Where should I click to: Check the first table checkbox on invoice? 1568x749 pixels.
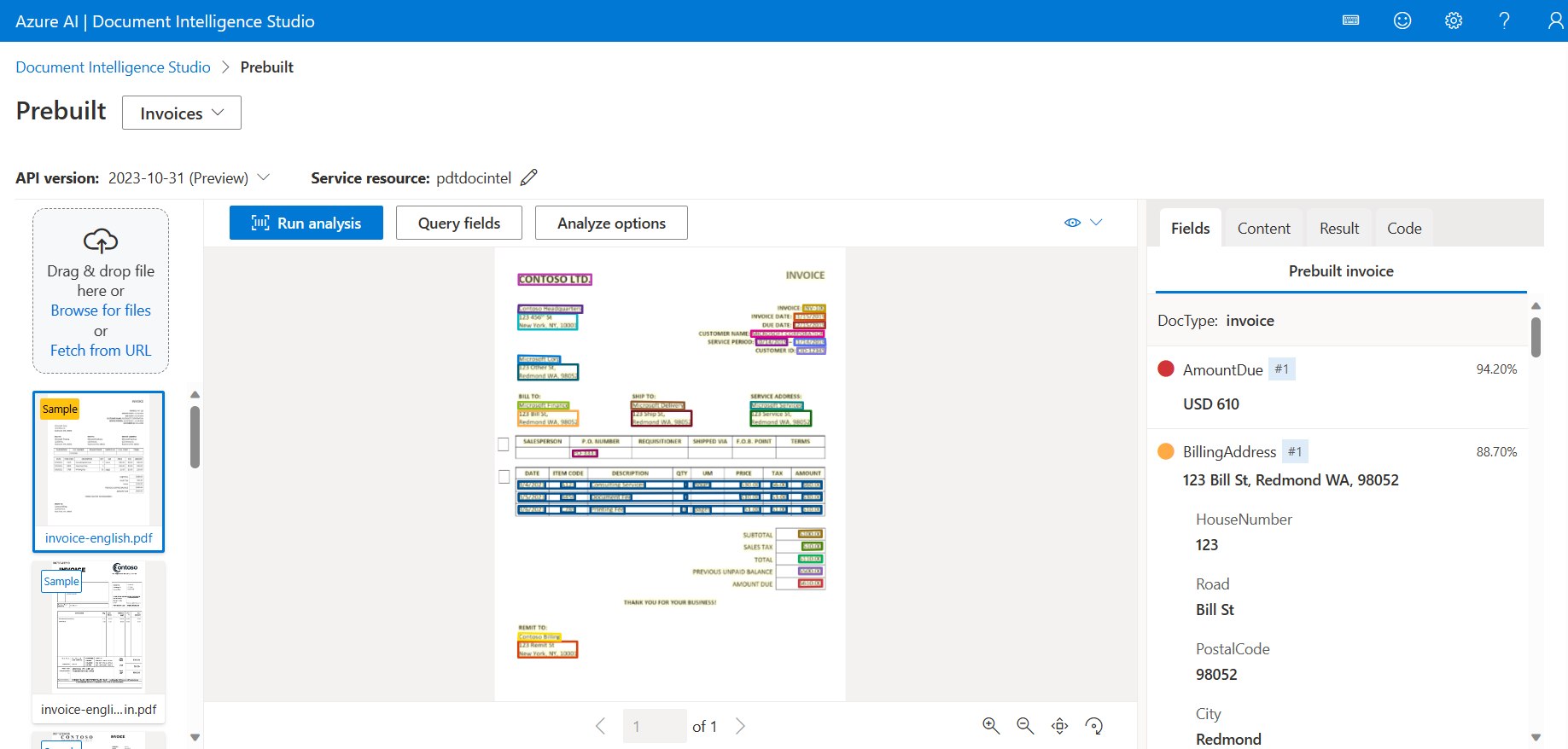pos(504,444)
